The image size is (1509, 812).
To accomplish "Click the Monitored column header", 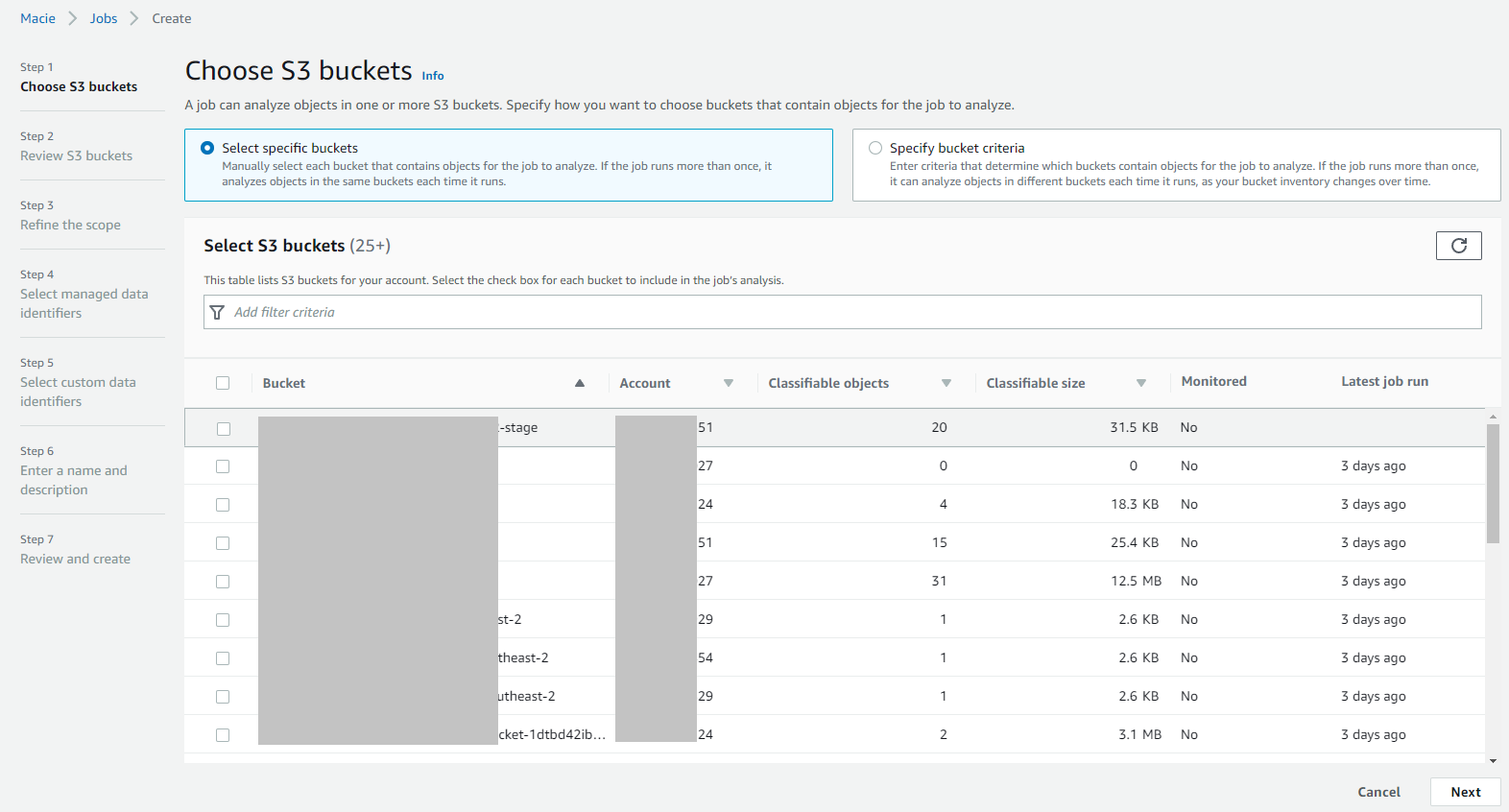I will (x=1213, y=381).
